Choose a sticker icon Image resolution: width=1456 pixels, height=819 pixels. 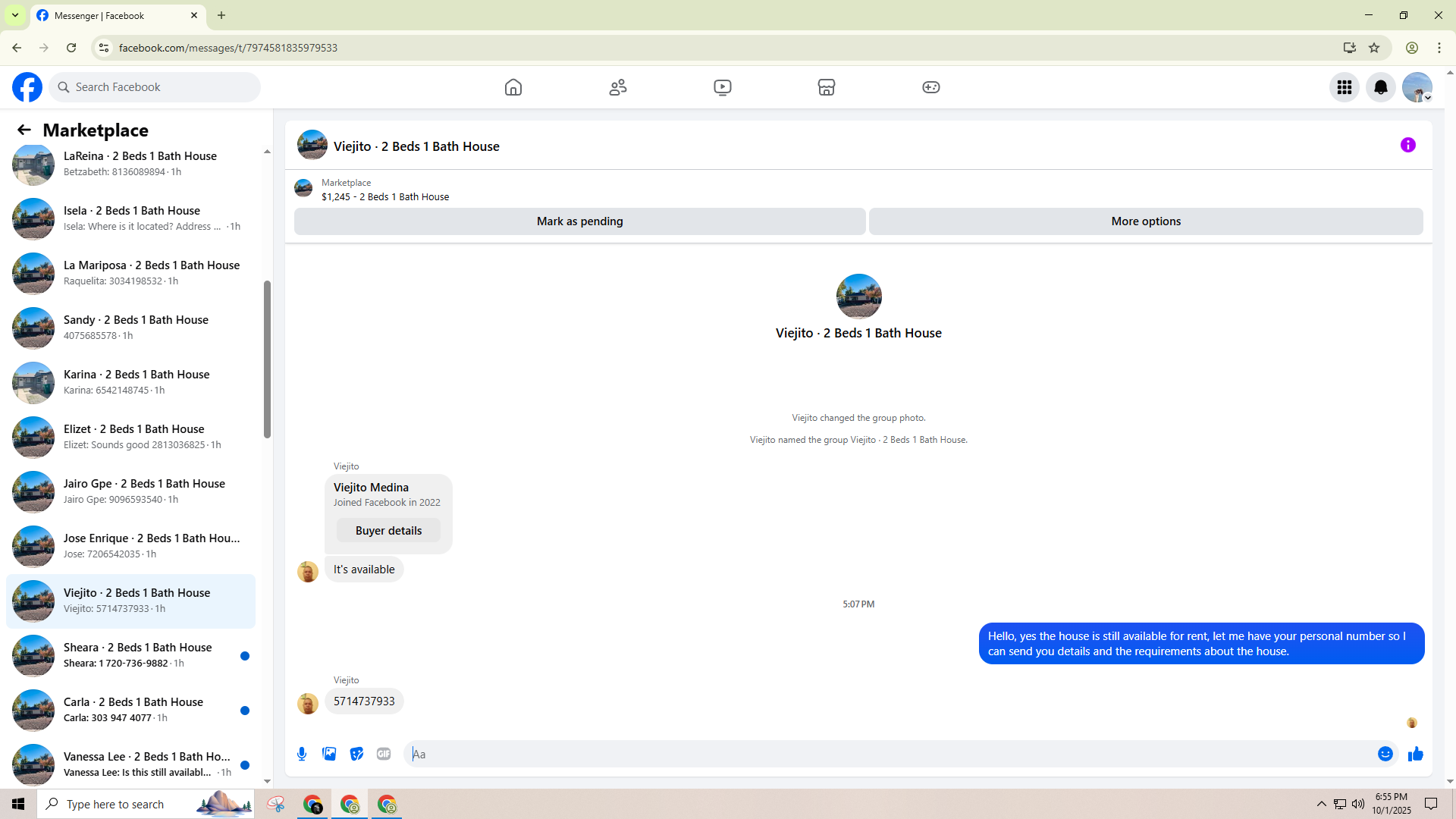tap(356, 754)
